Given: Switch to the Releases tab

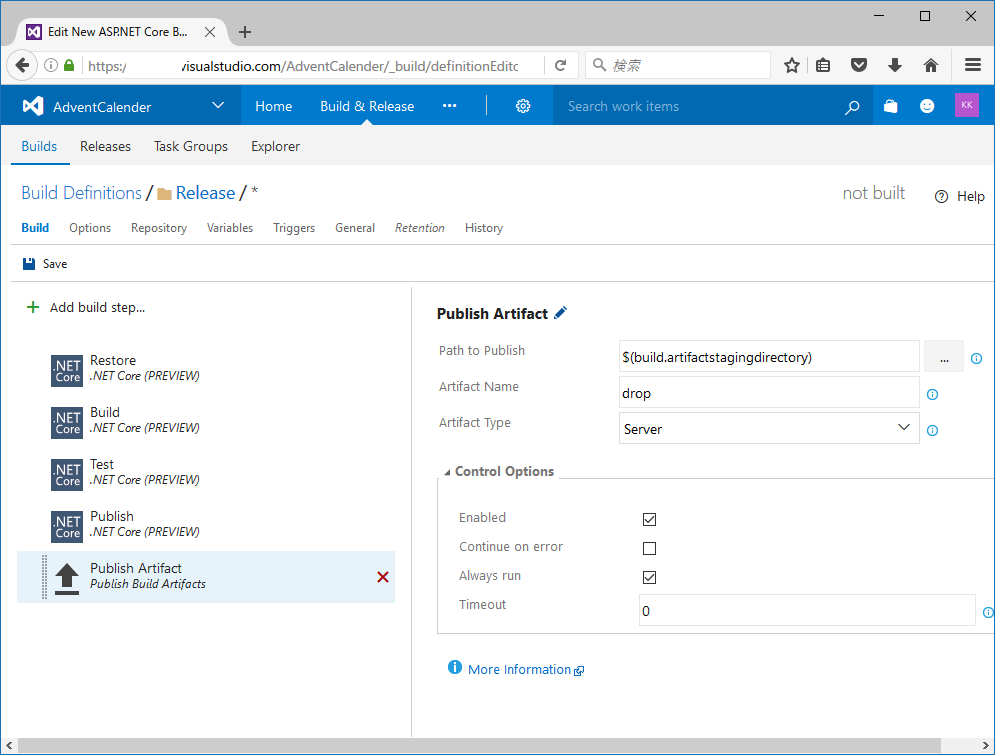Looking at the screenshot, I should (x=105, y=147).
